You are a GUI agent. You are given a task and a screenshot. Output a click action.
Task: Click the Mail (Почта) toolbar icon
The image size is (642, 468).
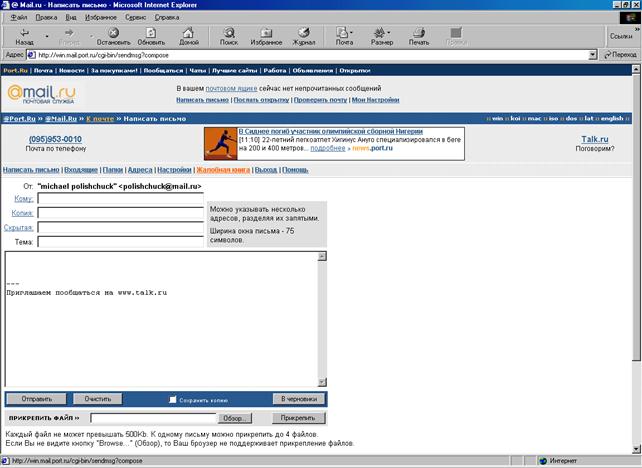click(344, 36)
